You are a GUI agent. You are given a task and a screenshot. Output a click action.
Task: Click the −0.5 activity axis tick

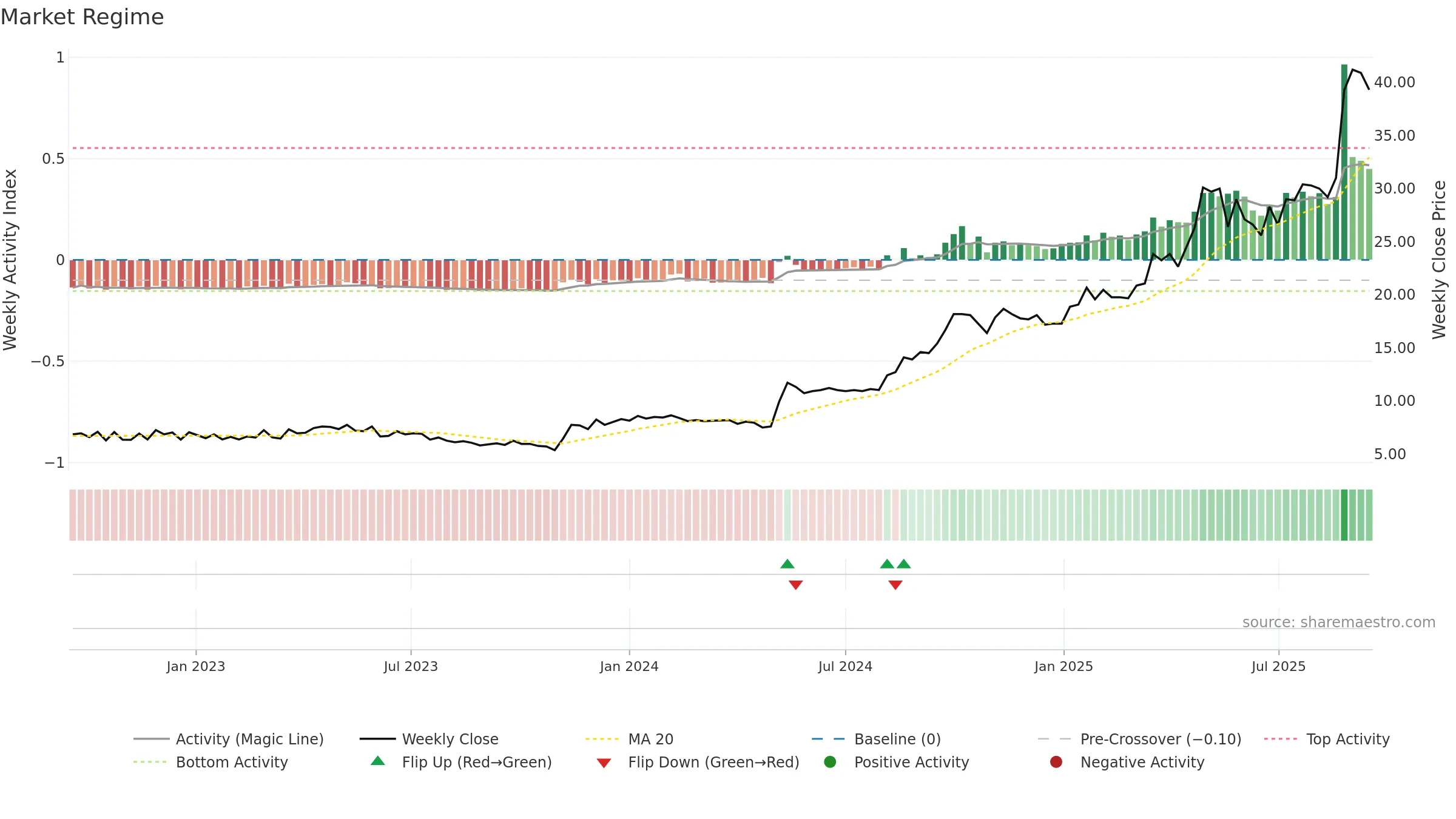point(47,361)
